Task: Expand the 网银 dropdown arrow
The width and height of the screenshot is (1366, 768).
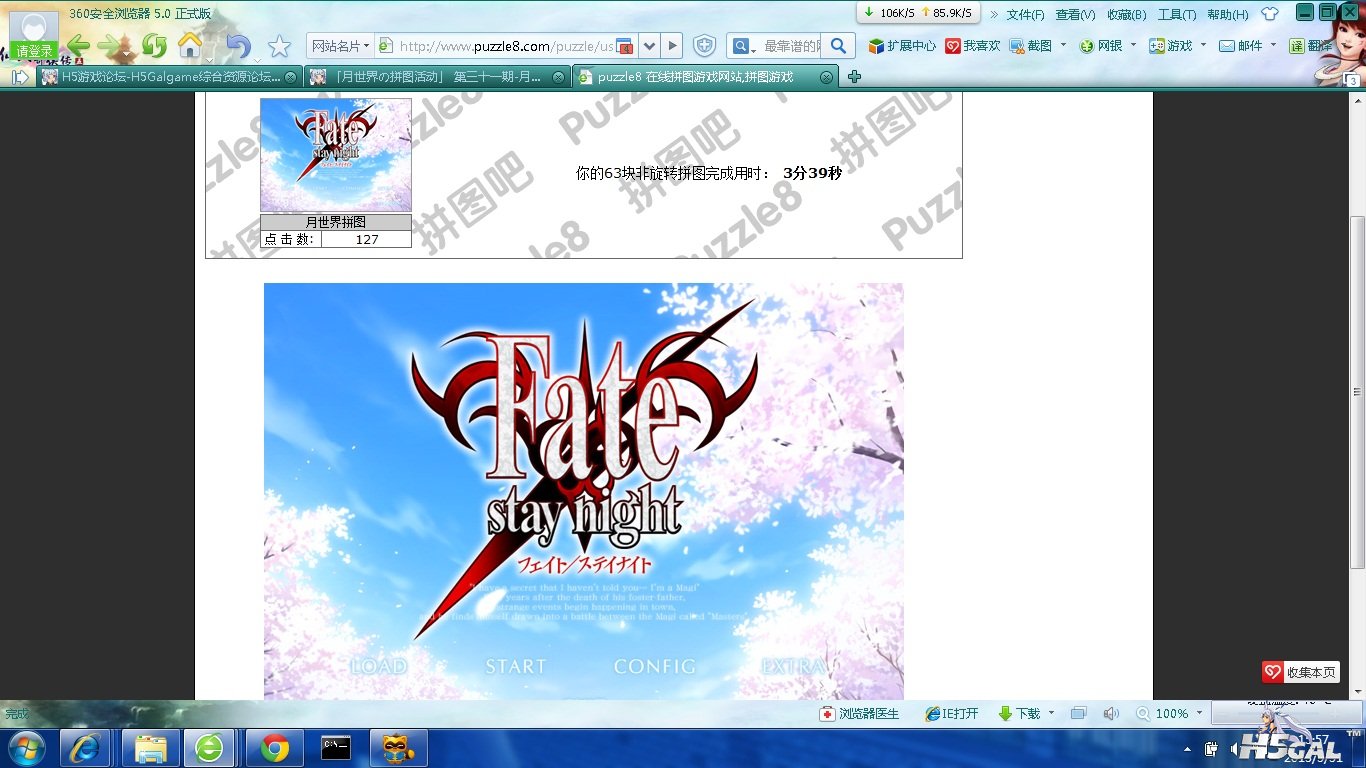Action: (1133, 45)
